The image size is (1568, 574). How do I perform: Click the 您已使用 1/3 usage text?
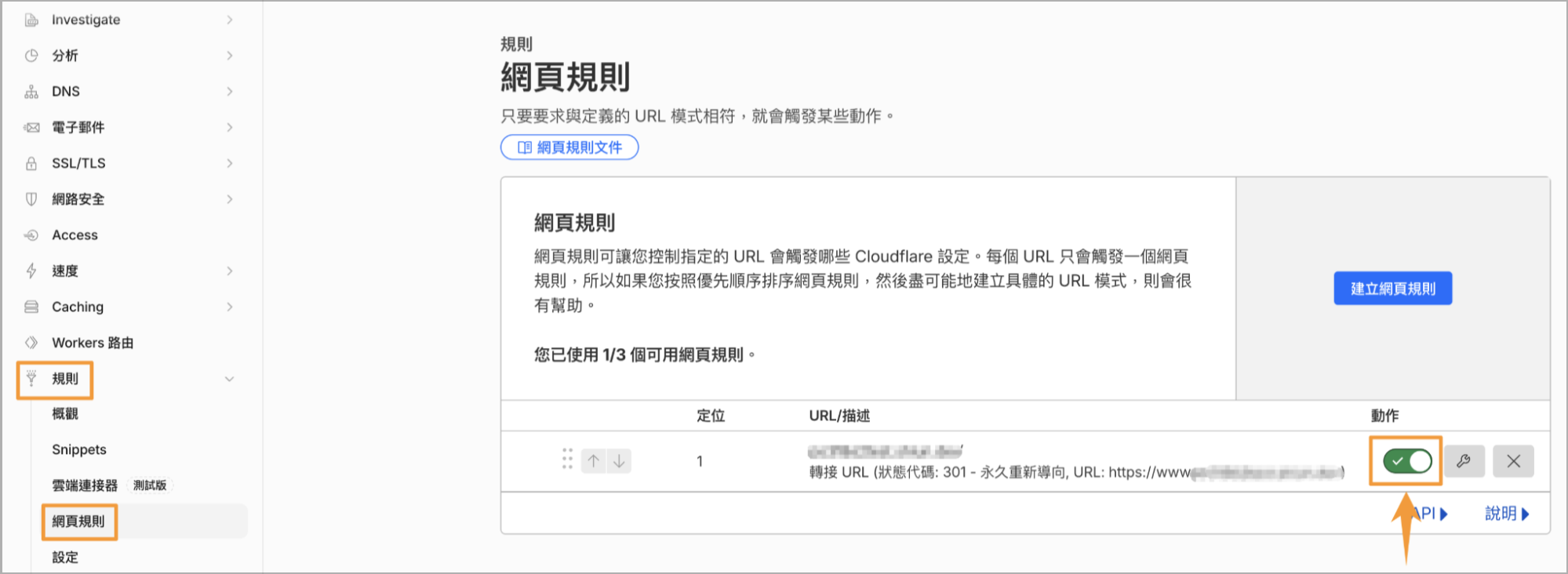[x=645, y=355]
